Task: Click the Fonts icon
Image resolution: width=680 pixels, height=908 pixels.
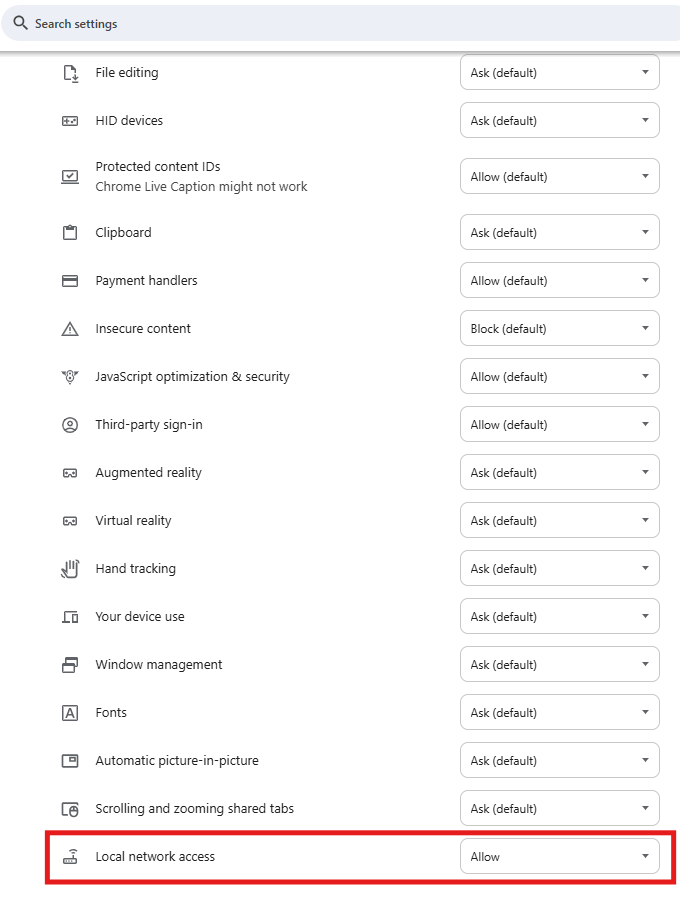Action: [70, 713]
